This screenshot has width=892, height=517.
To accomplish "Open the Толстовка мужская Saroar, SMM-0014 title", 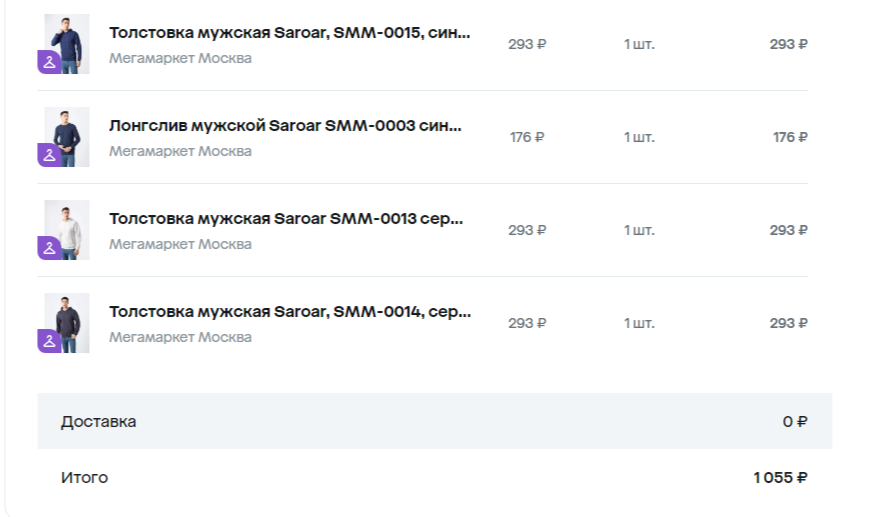I will tap(289, 312).
